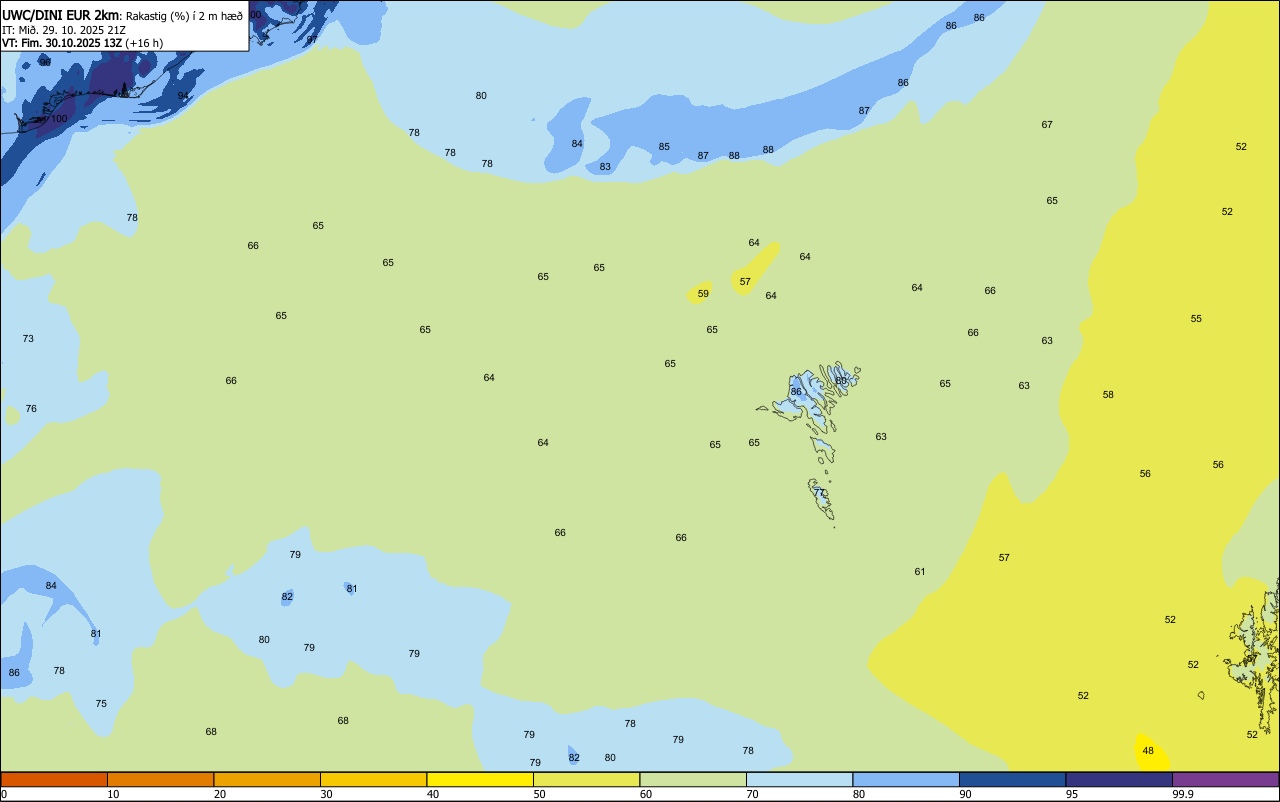Click the humidity value "67" on the map
Screen dimensions: 1280x802
(1047, 125)
